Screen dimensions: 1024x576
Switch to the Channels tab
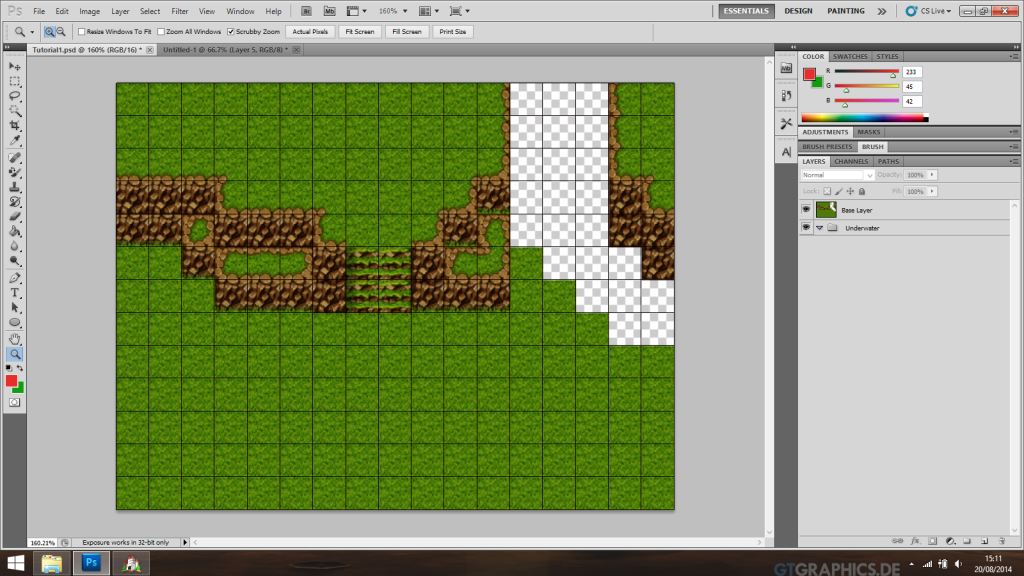coord(851,161)
